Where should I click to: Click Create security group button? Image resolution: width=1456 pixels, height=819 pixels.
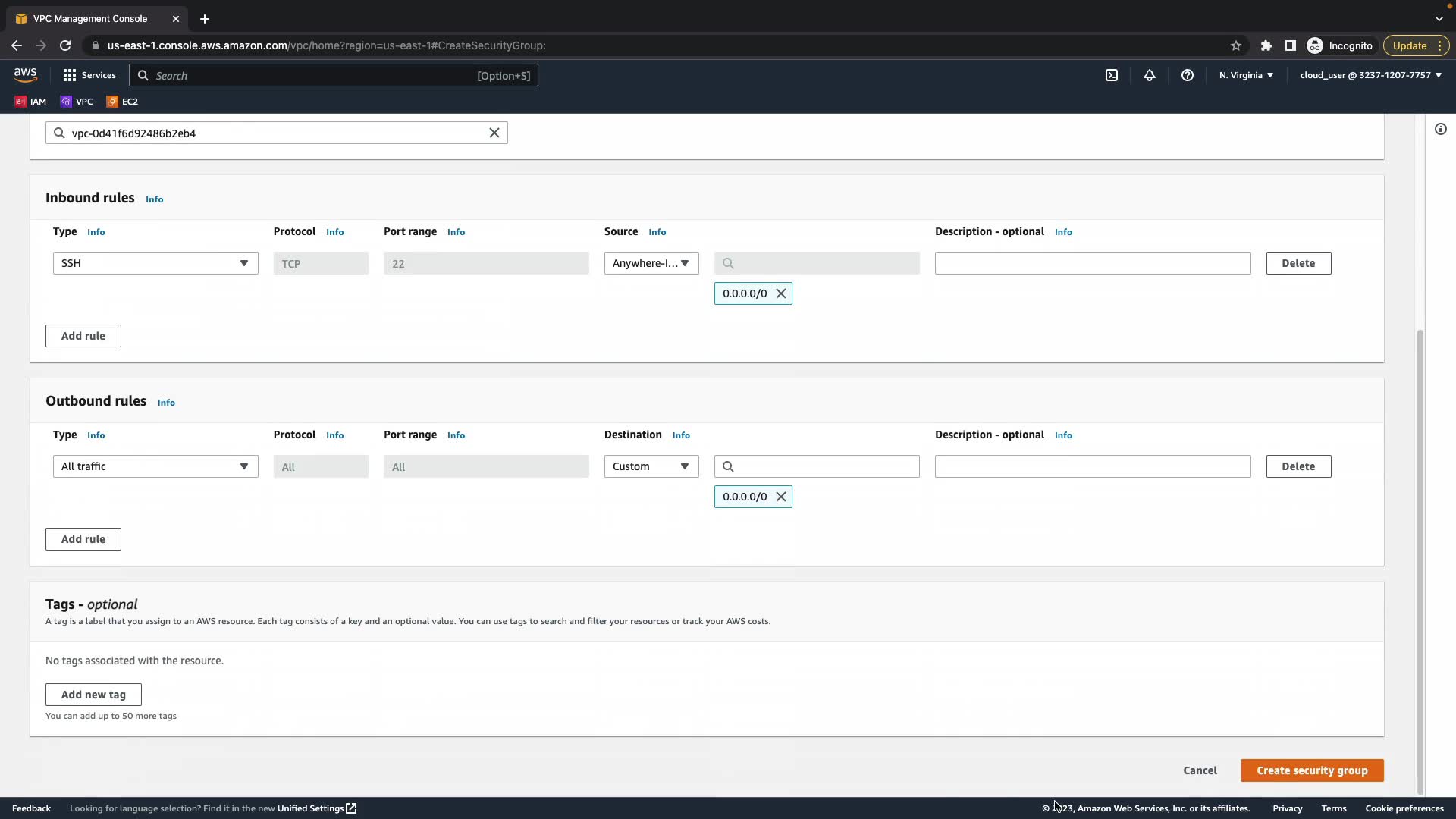point(1312,770)
